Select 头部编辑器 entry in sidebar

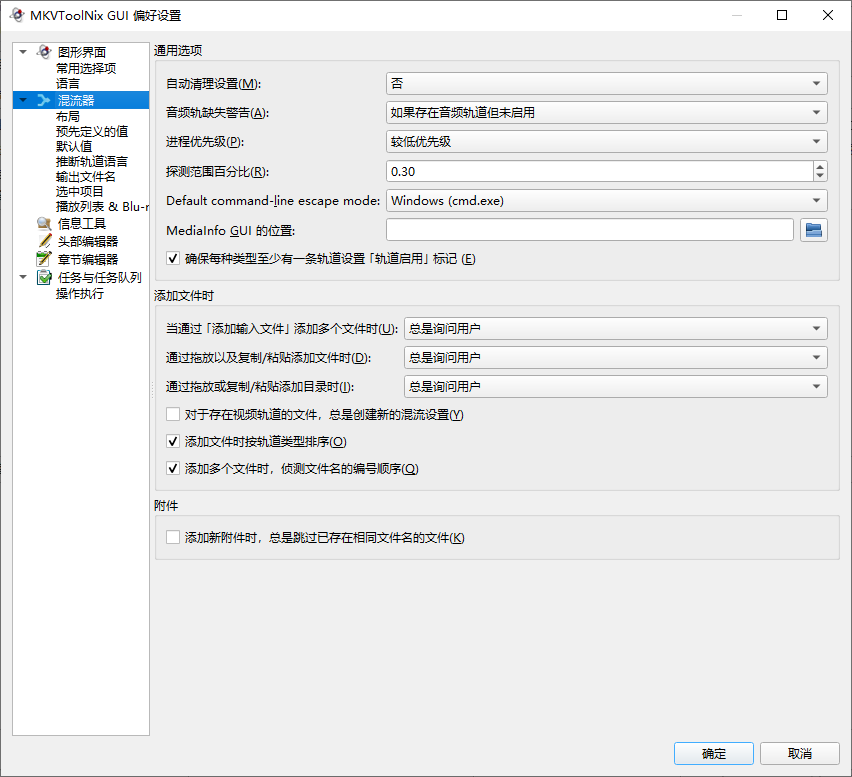tap(88, 241)
